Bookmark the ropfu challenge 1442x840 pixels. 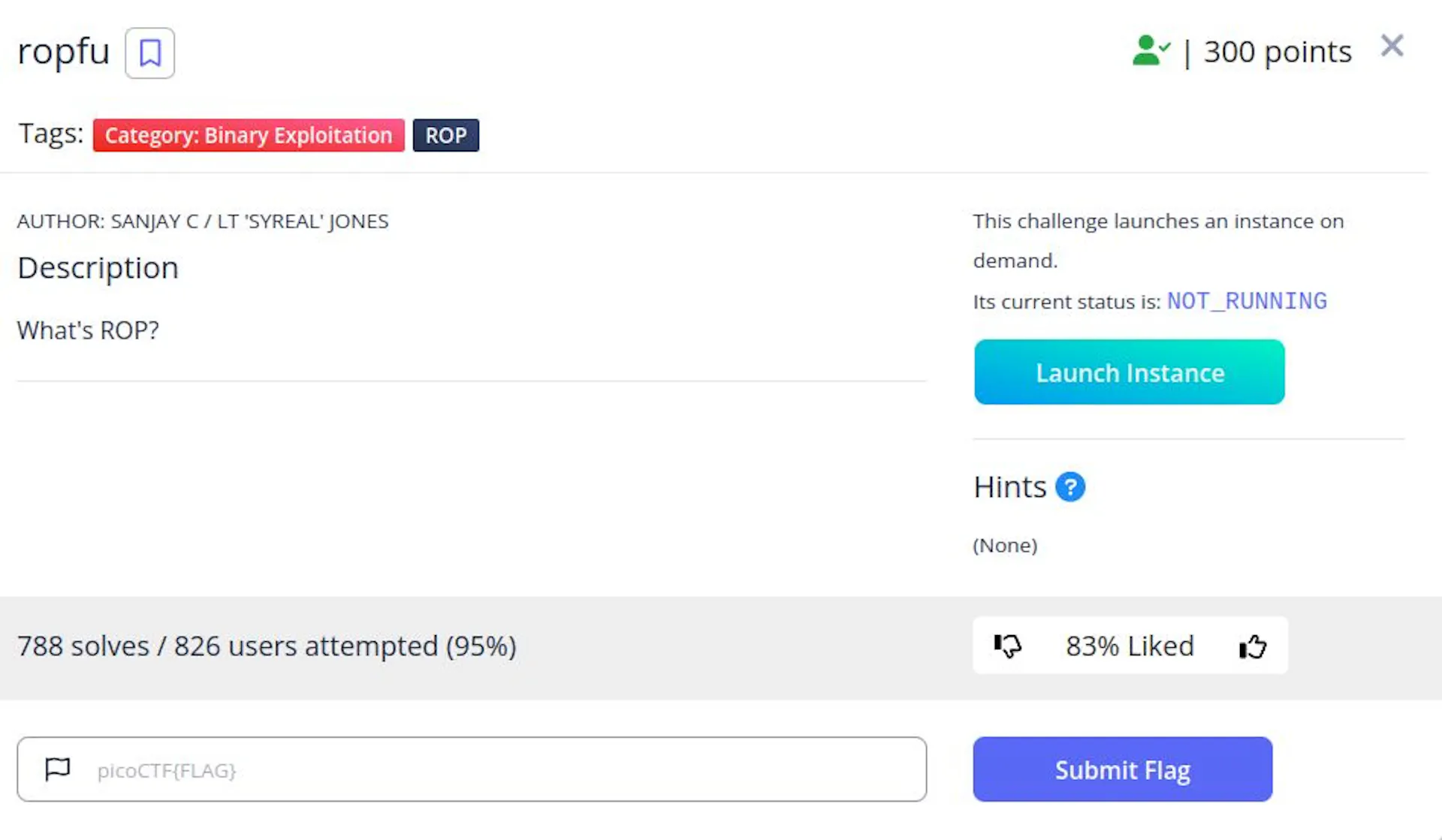[149, 53]
